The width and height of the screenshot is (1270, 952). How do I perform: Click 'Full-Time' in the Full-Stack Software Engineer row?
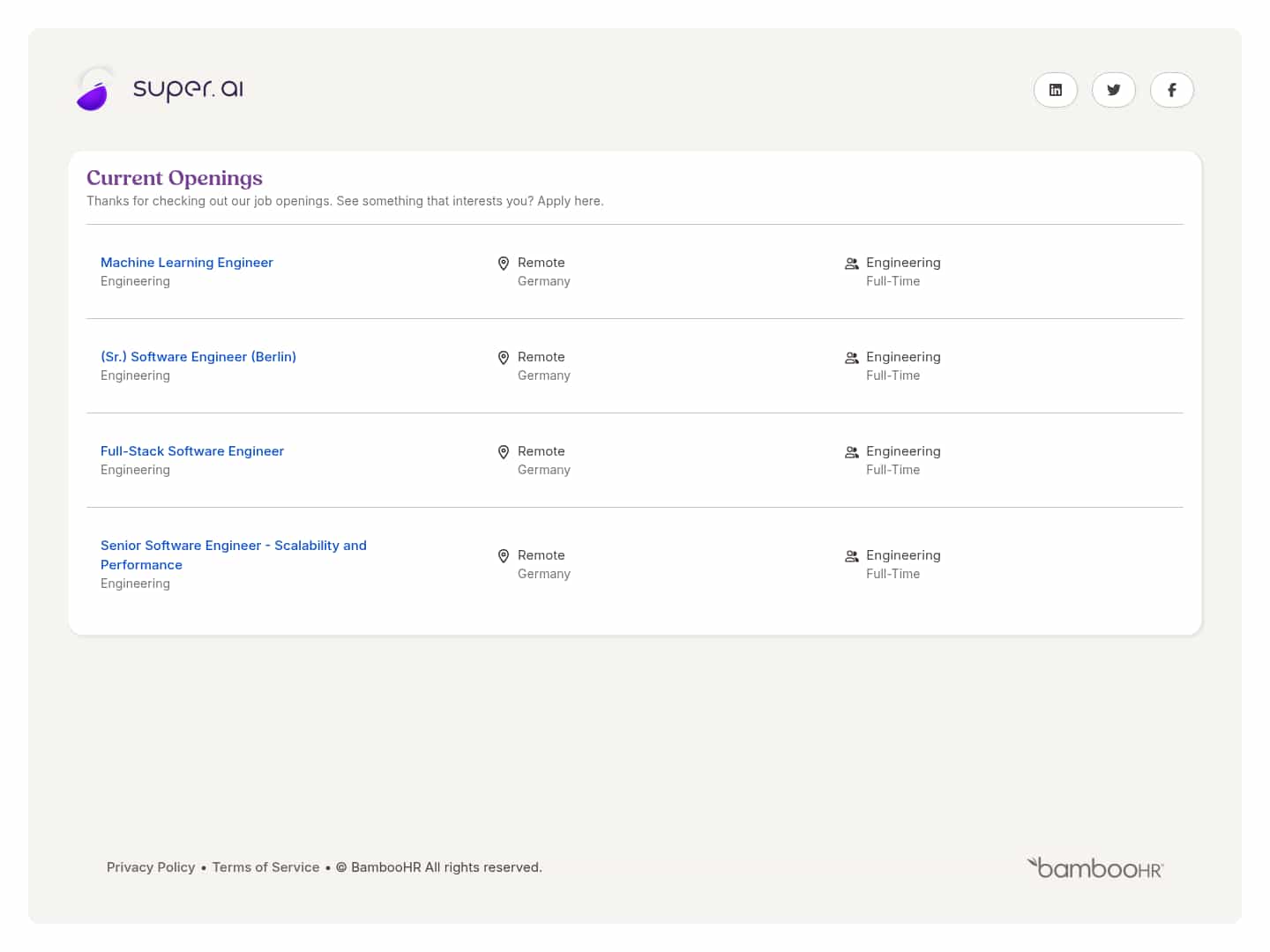pos(893,470)
